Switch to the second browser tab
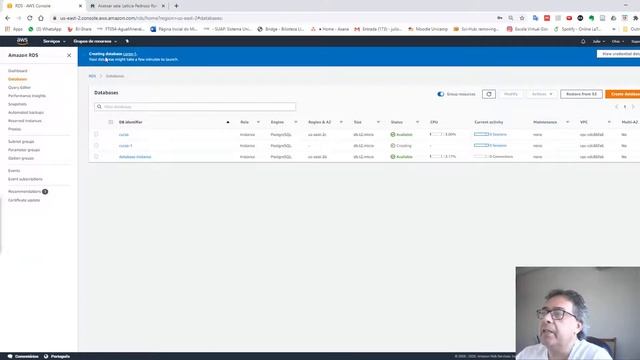 [127, 6]
